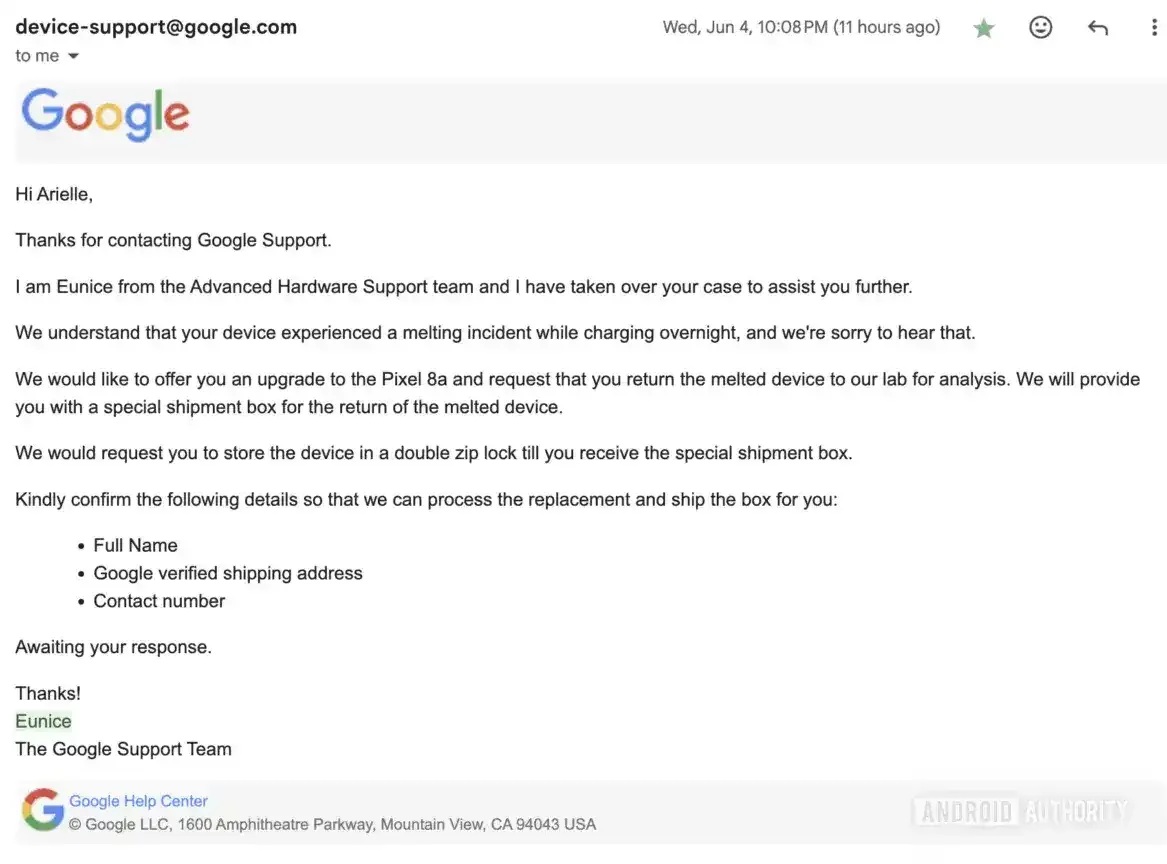Image resolution: width=1167 pixels, height=864 pixels.
Task: Click the Android Authority watermark
Action: [1022, 810]
